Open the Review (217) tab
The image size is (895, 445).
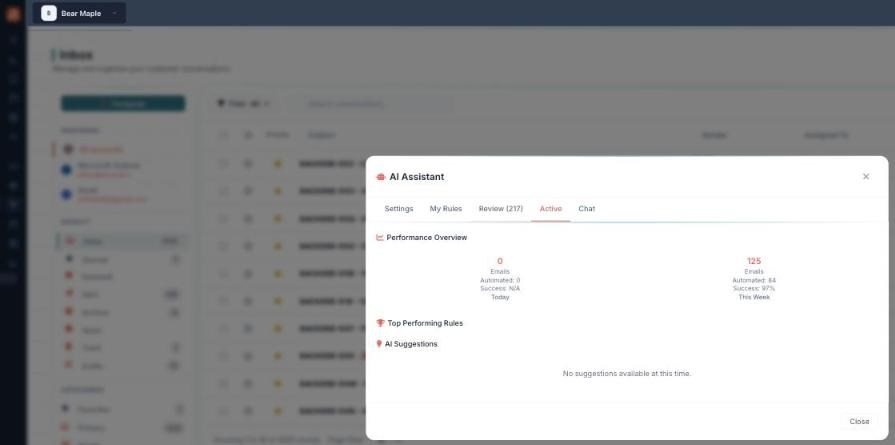coord(501,209)
